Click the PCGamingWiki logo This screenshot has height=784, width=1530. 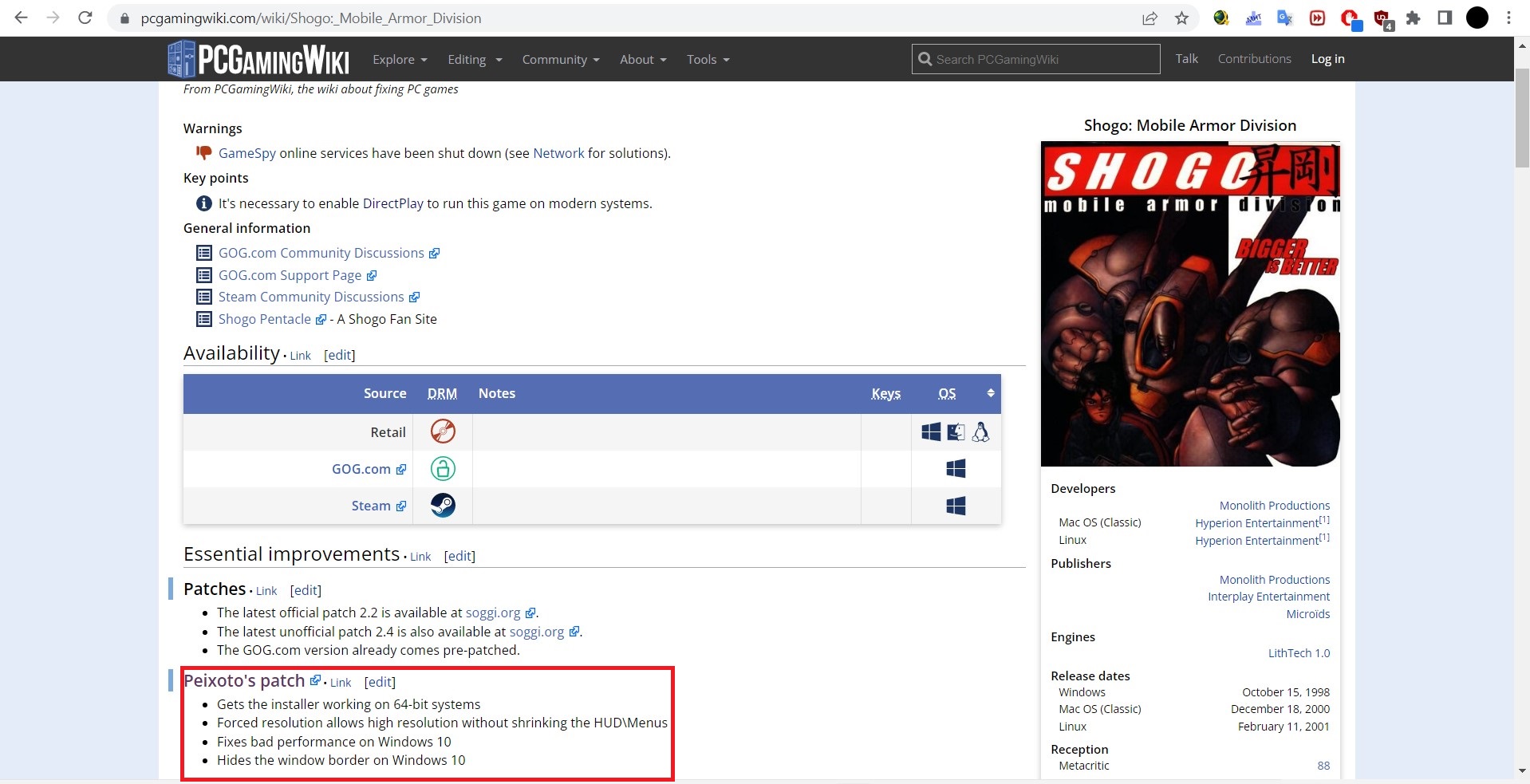[x=258, y=59]
